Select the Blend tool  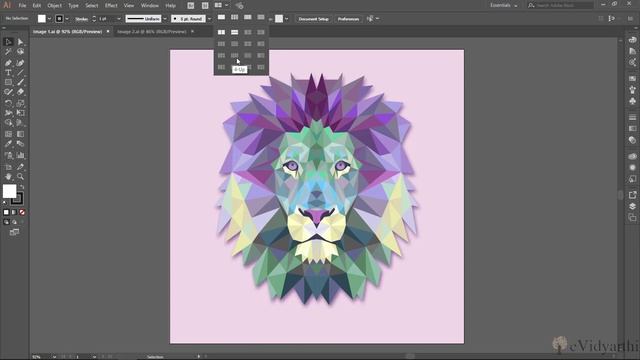[x=20, y=144]
